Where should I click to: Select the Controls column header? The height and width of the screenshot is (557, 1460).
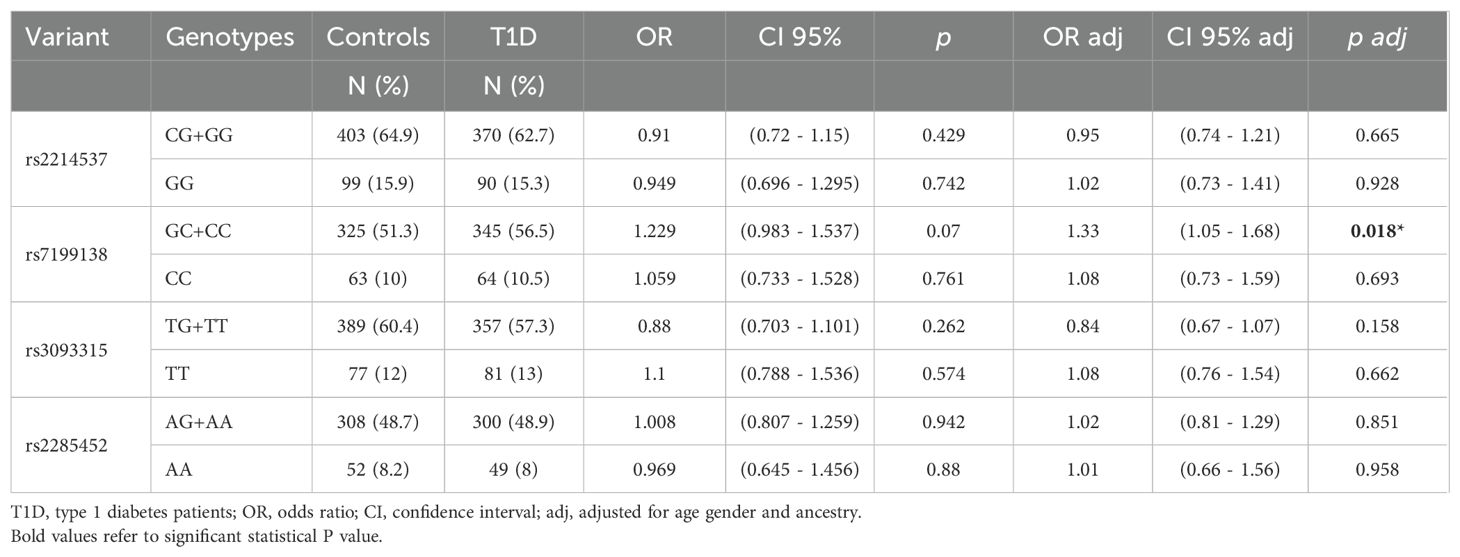(x=378, y=37)
